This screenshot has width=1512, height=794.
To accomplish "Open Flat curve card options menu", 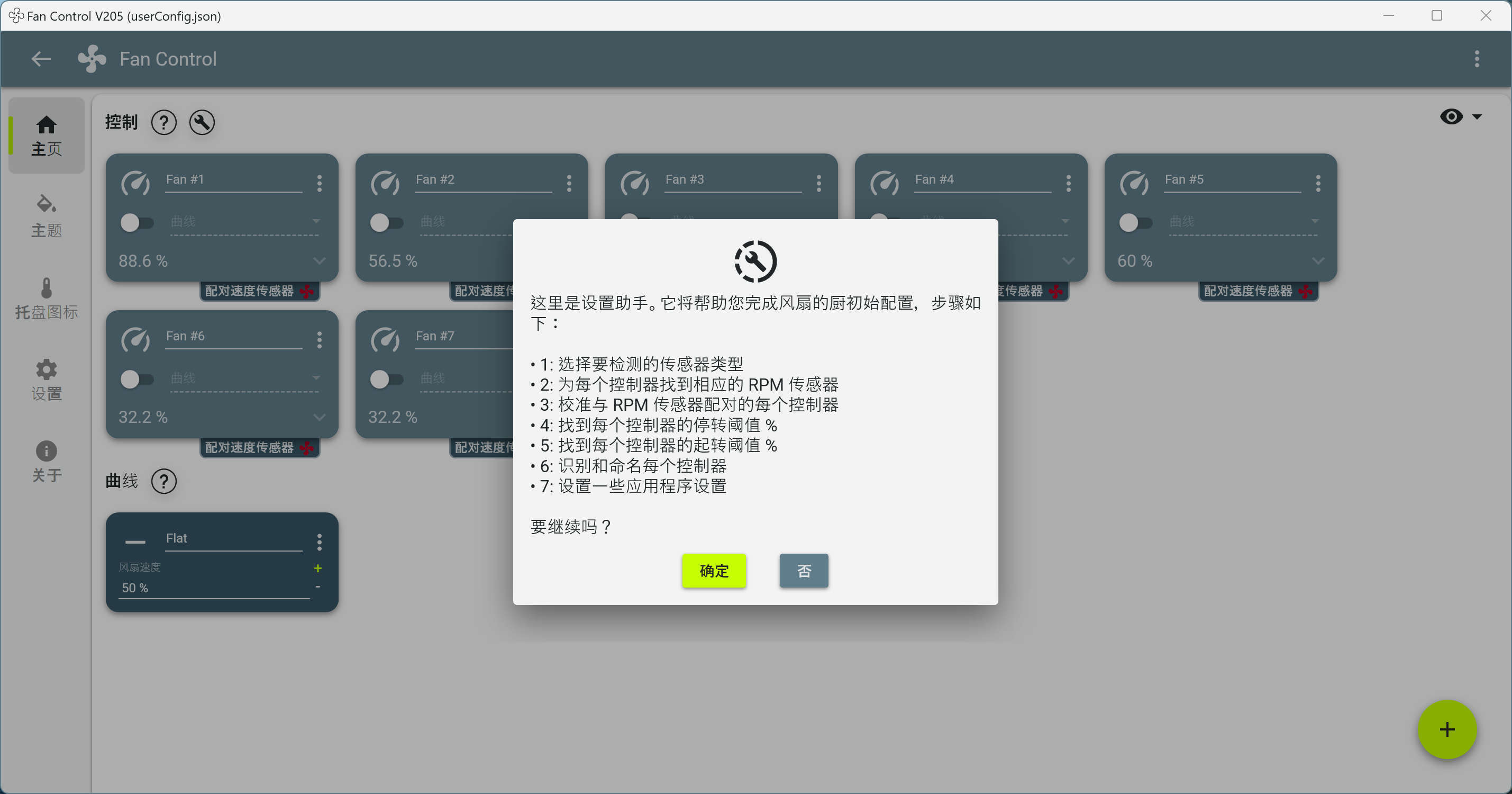I will pyautogui.click(x=320, y=542).
